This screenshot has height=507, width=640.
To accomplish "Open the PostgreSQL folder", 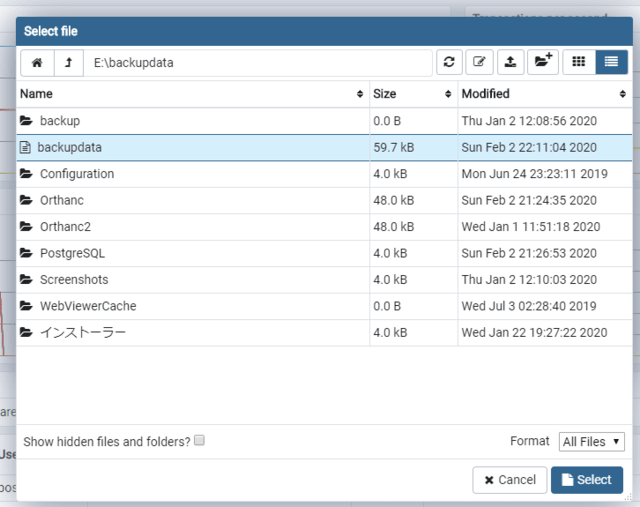I will (x=75, y=253).
